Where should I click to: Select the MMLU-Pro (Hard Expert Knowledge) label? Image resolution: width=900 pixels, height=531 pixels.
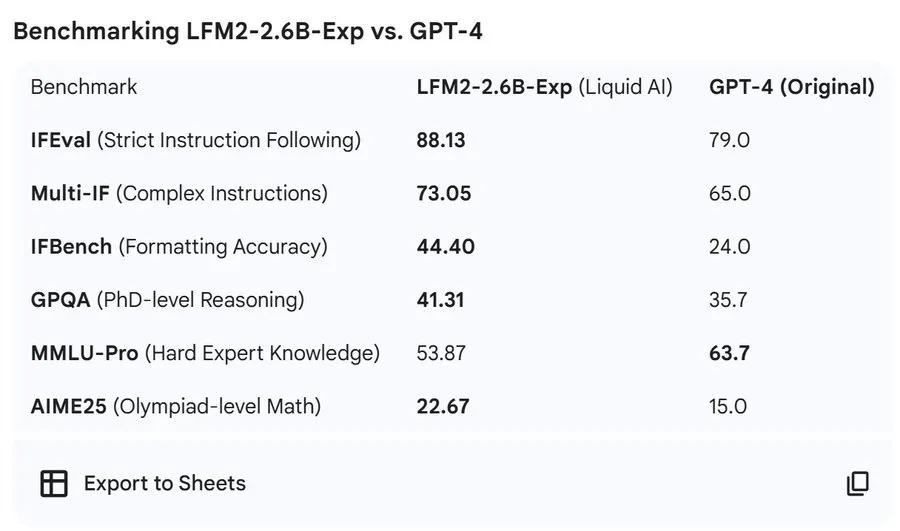coord(205,353)
